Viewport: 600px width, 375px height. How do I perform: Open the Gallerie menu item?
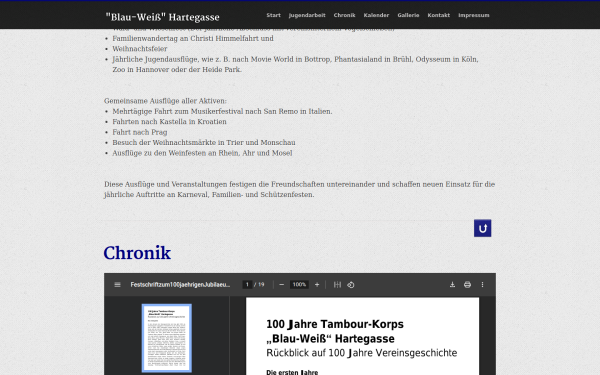pyautogui.click(x=408, y=15)
